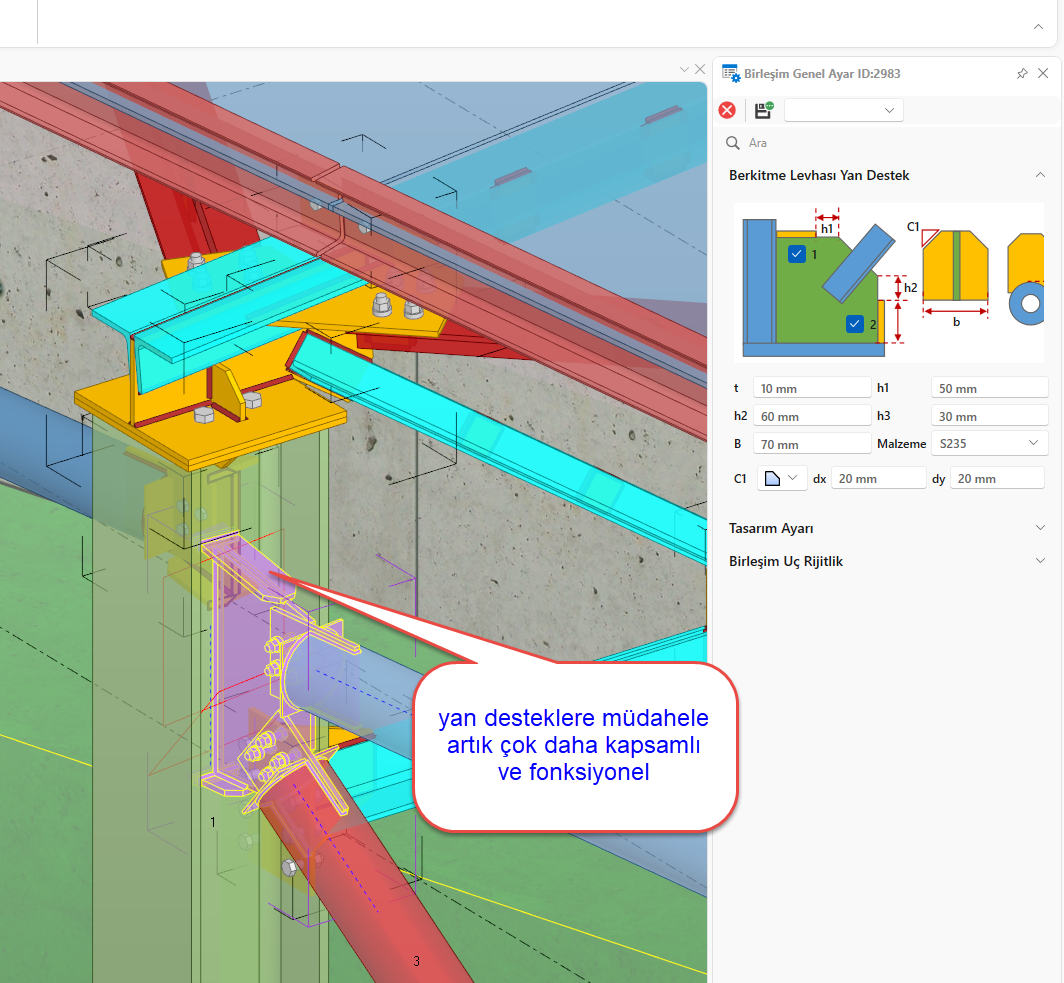Click the magnifier search icon beside Ara
Screen dimensions: 1064x983
(733, 143)
